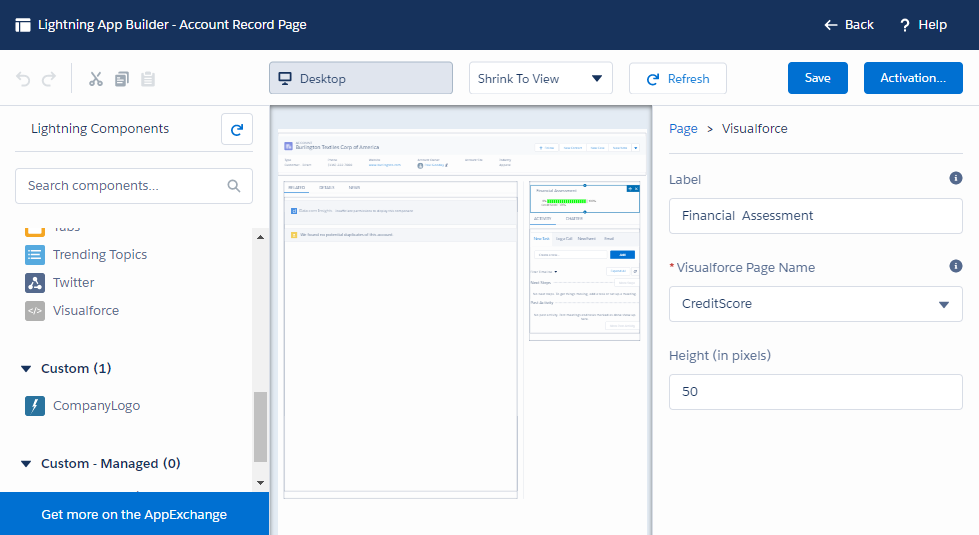The image size is (979, 535).
Task: Click the Height in pixels field
Action: (x=815, y=392)
